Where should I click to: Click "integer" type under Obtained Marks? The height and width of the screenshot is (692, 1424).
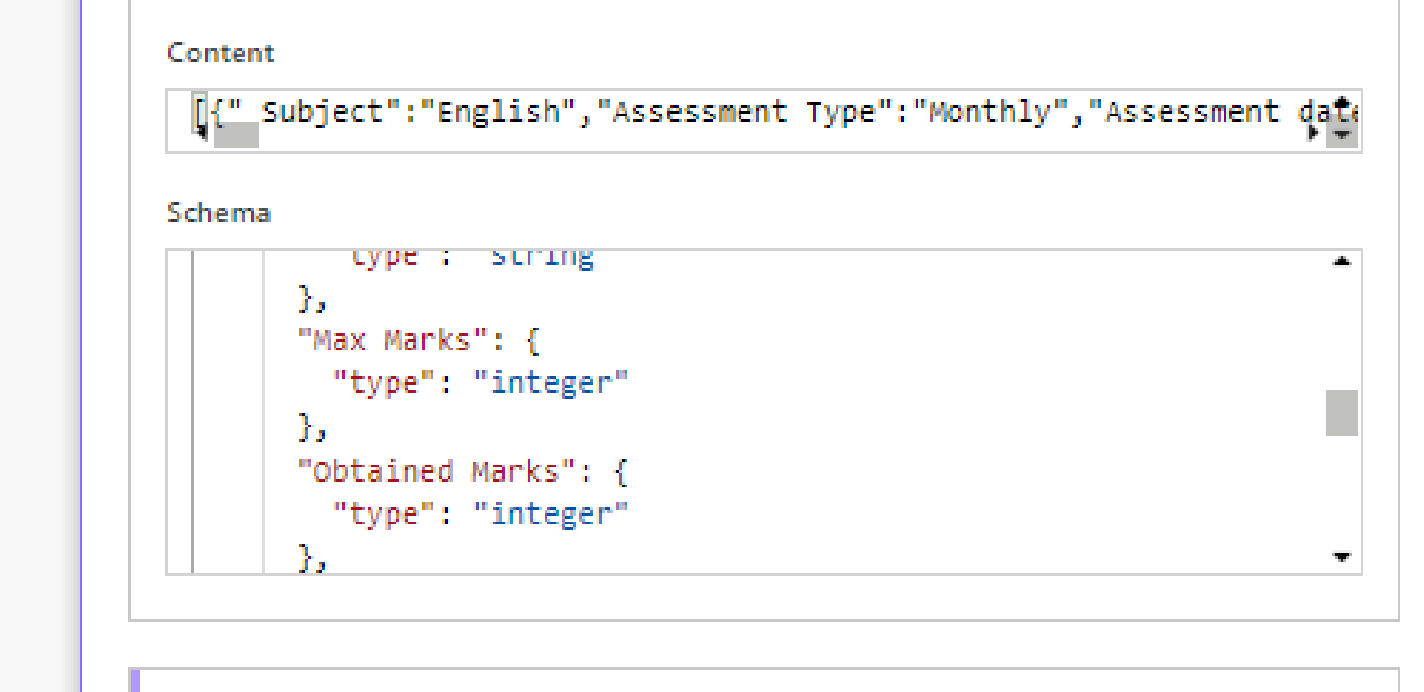pos(551,514)
